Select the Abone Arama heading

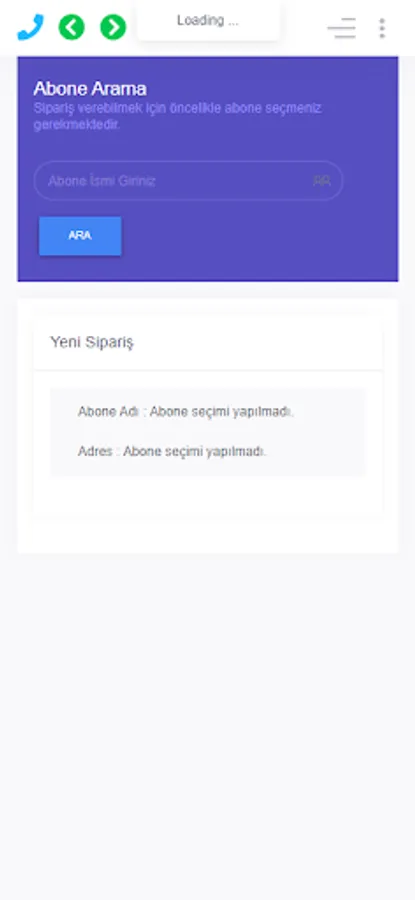click(90, 88)
